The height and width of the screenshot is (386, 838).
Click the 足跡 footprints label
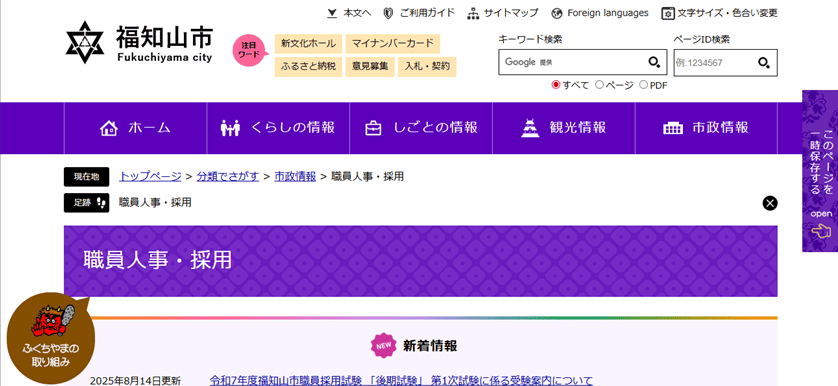pyautogui.click(x=87, y=203)
